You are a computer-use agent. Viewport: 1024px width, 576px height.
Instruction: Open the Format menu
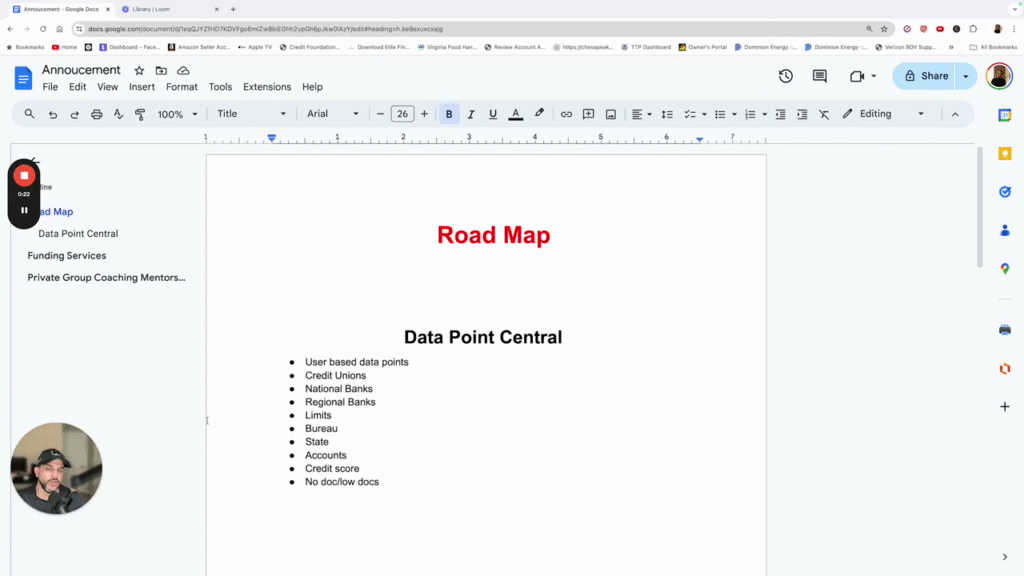pos(182,87)
